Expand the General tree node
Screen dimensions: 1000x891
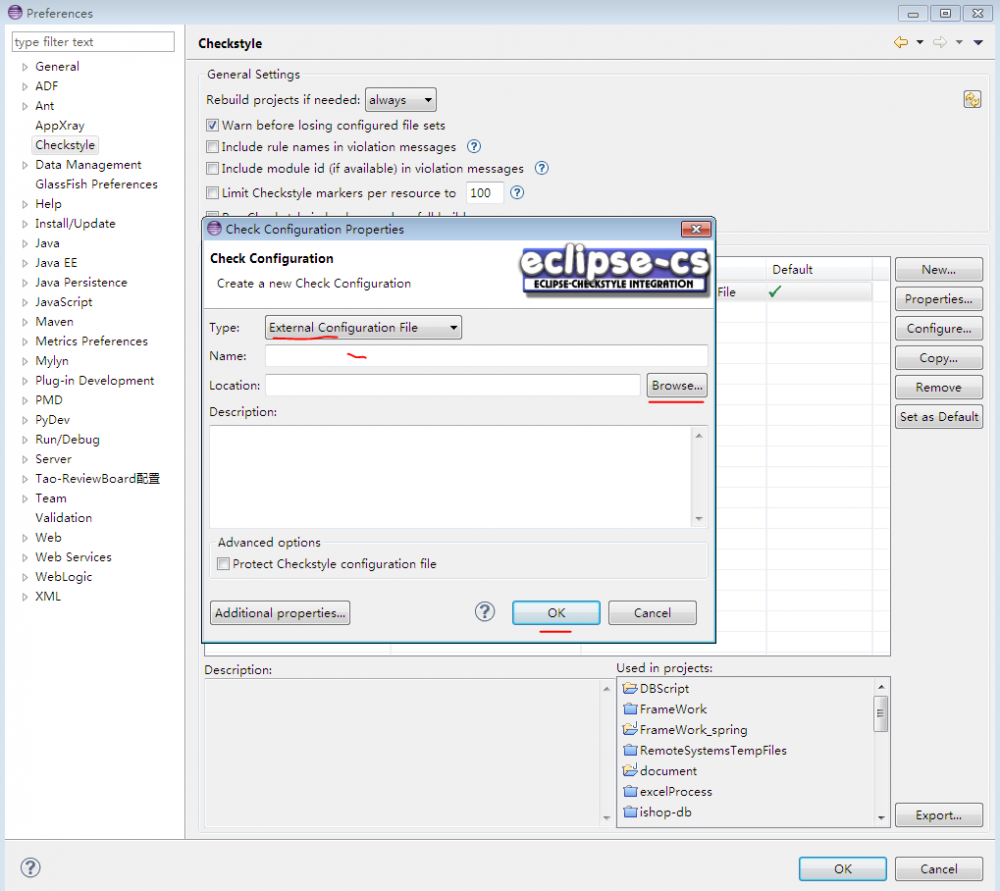click(x=25, y=67)
